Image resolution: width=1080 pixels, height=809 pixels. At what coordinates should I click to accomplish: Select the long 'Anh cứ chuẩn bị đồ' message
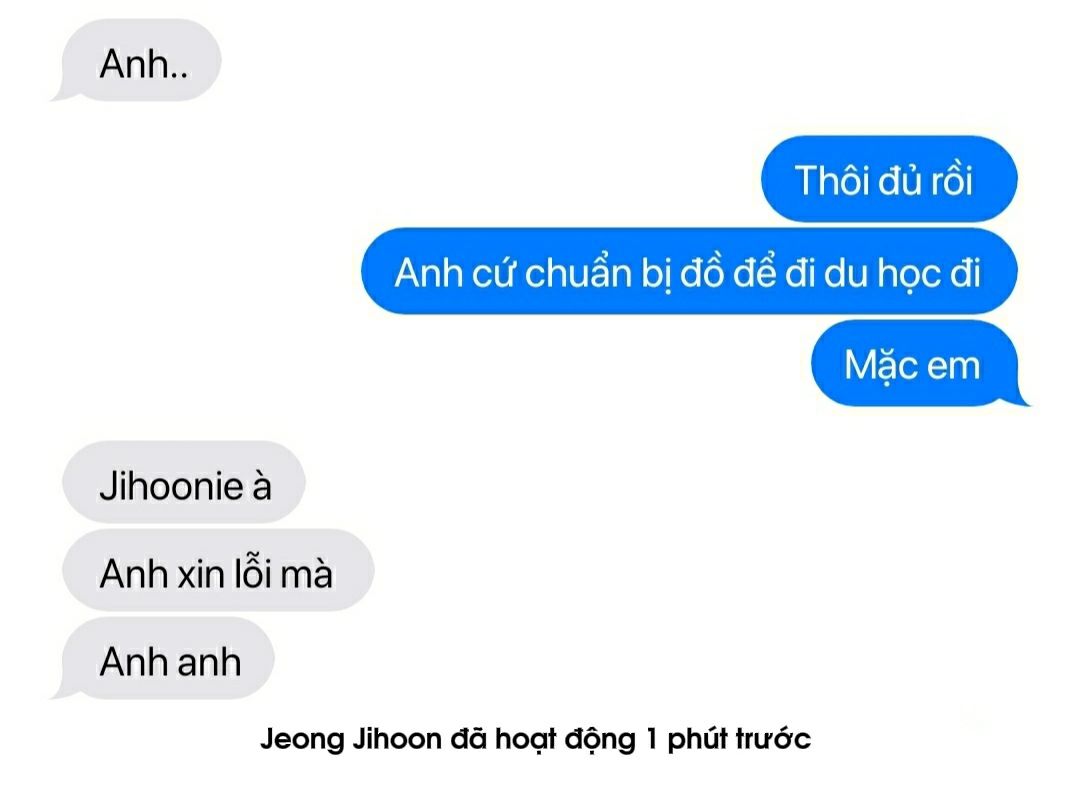click(689, 271)
